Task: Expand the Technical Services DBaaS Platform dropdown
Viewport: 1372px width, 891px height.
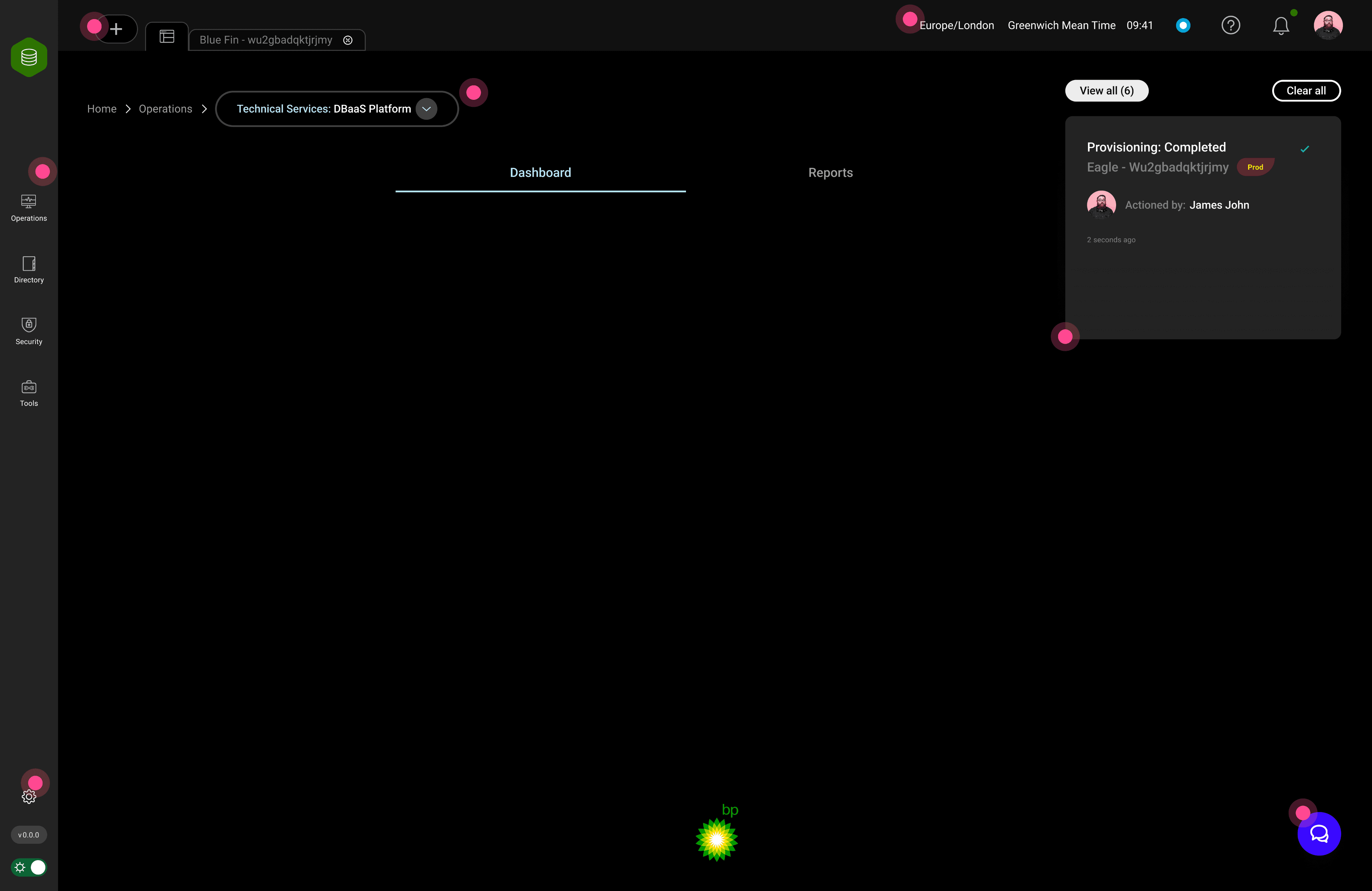Action: pyautogui.click(x=426, y=109)
